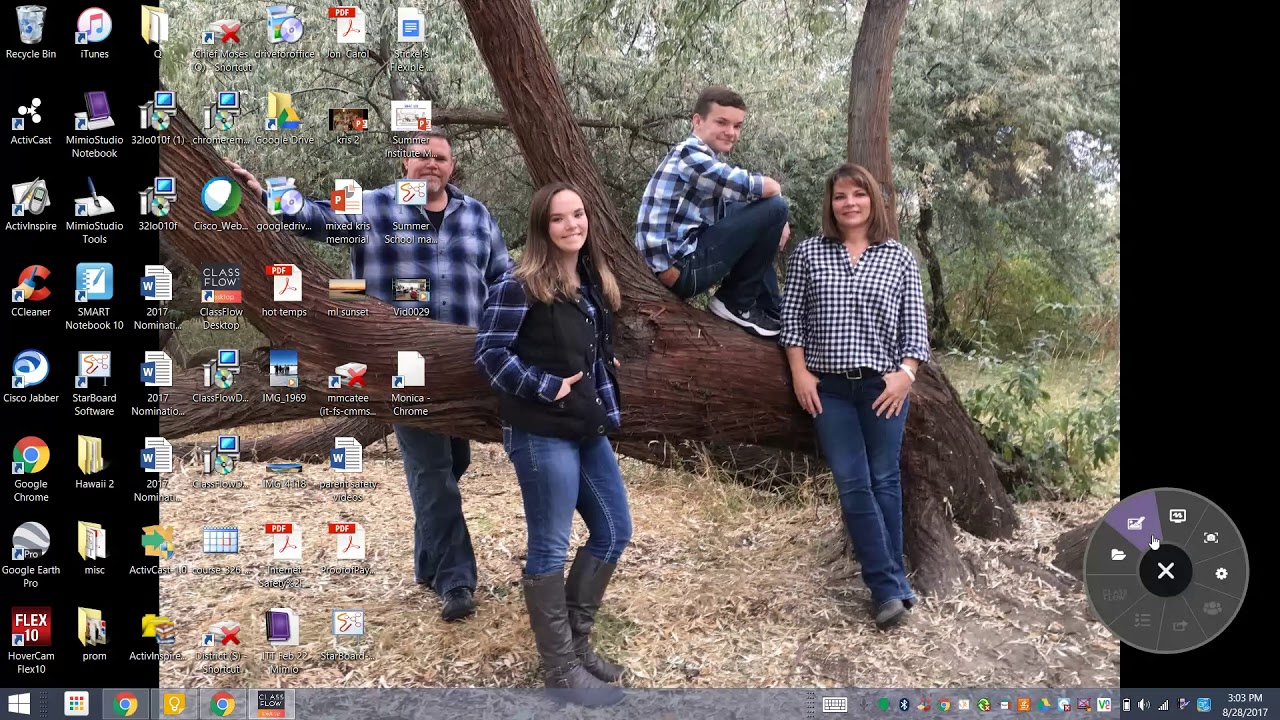Launch ActivInspire from the desktop
This screenshot has width=1280, height=720.
31,206
